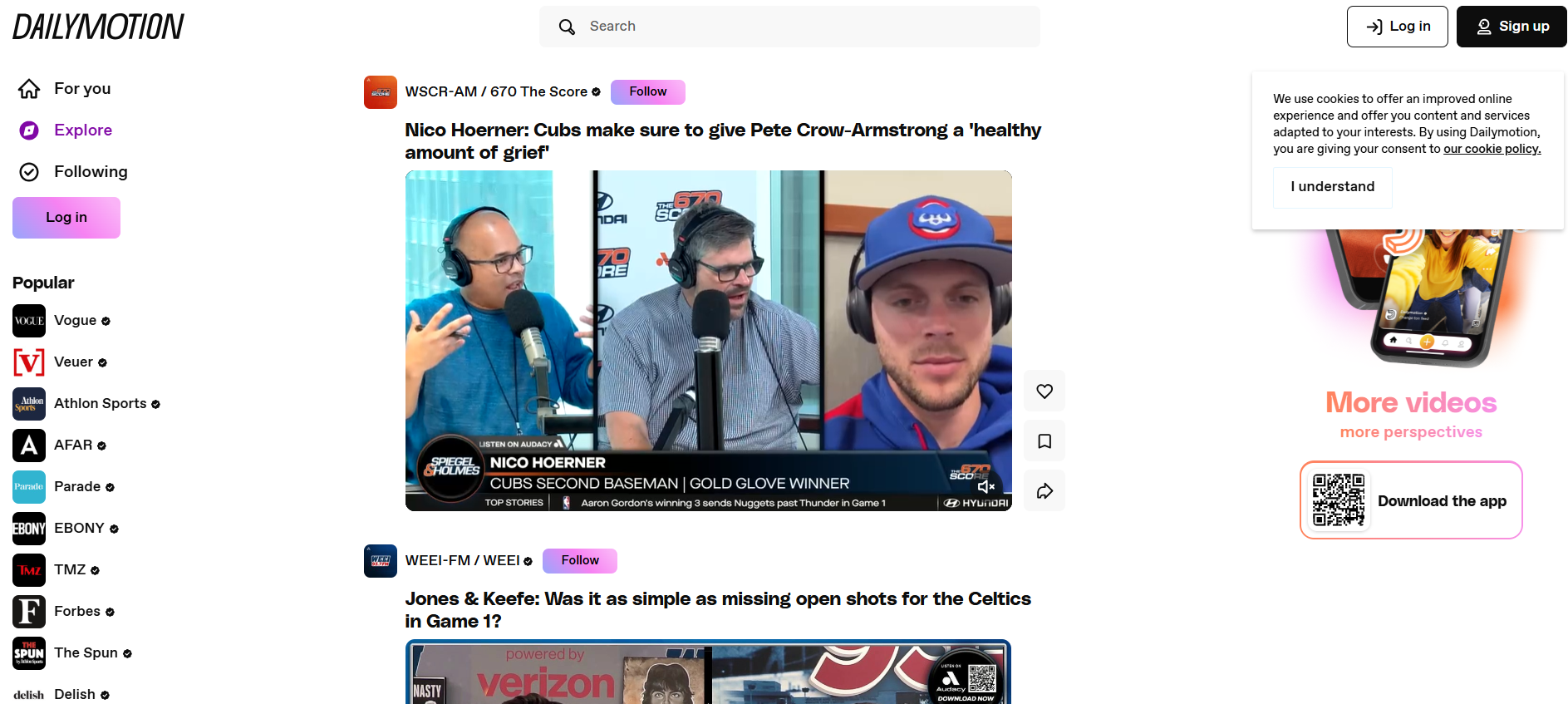Open the Nico Hoerner video title

[x=723, y=141]
